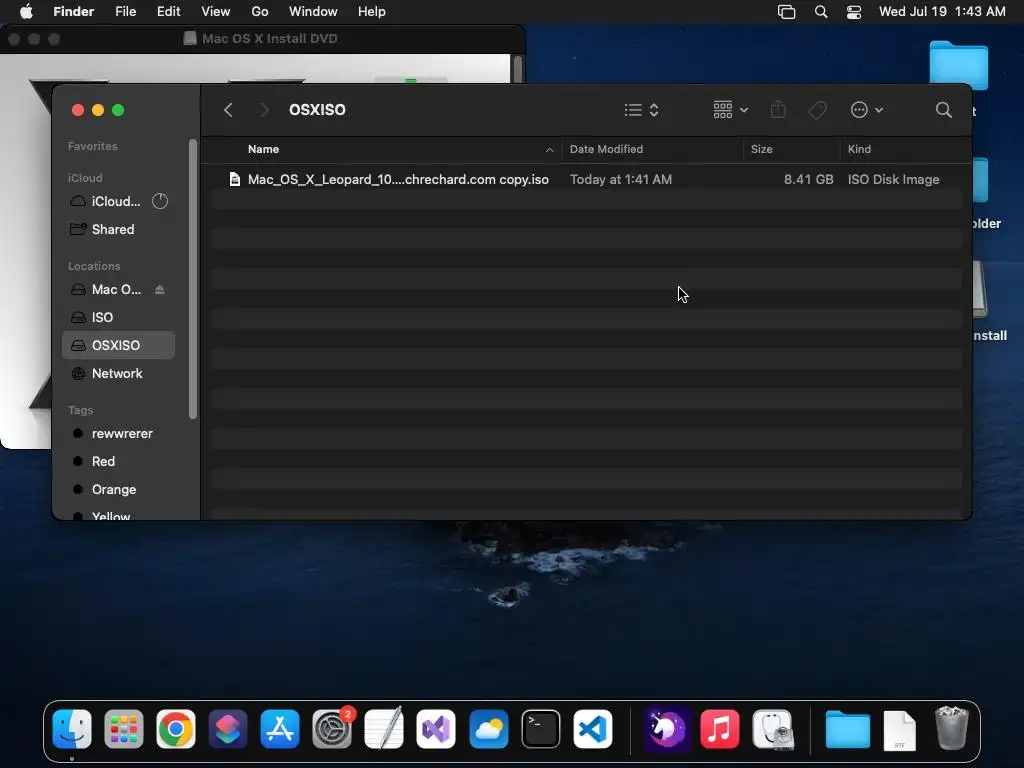Open the group-by options dropdown
The height and width of the screenshot is (768, 1024).
click(x=730, y=110)
